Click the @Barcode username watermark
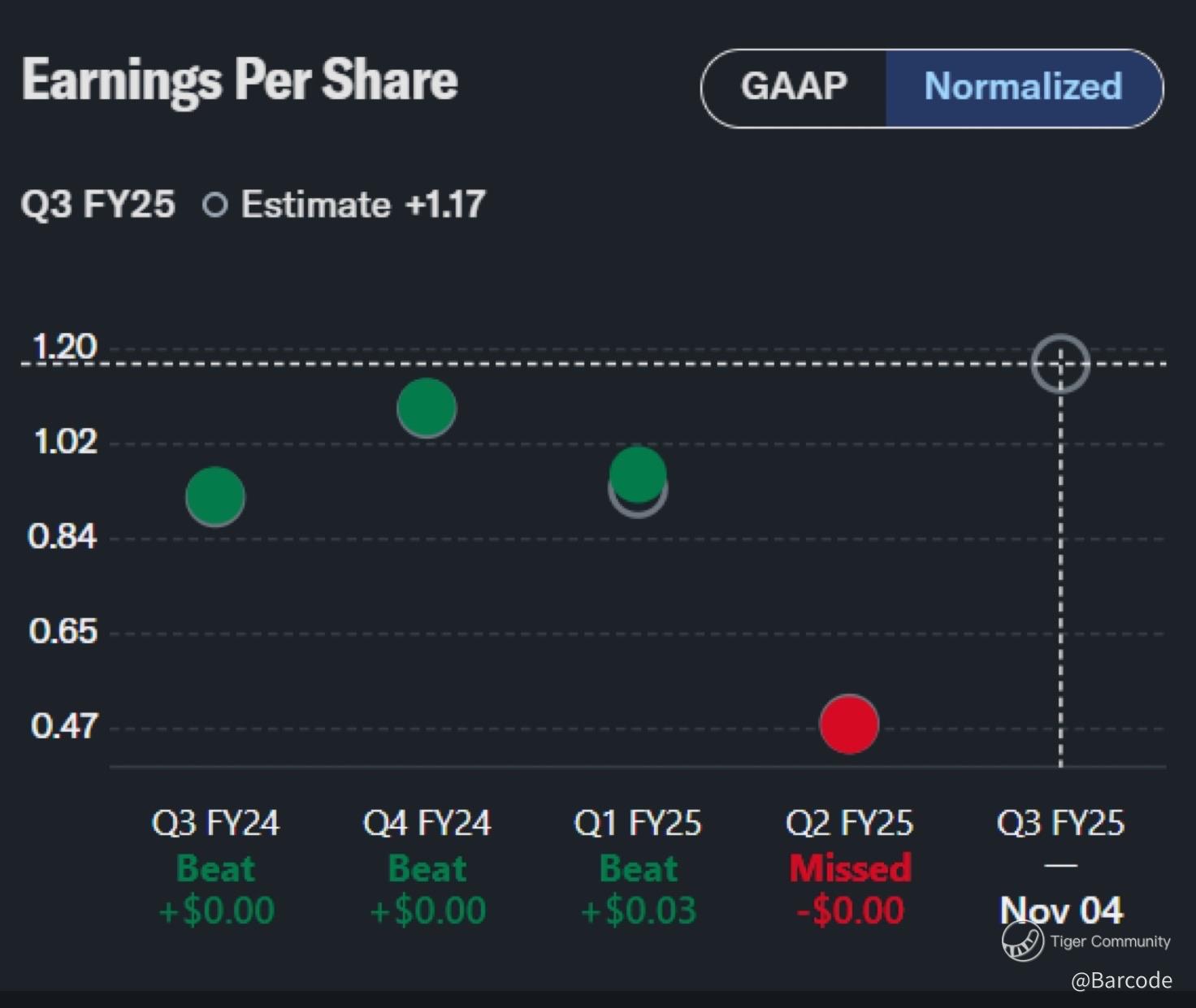Viewport: 1196px width, 1008px height. pos(1121,980)
